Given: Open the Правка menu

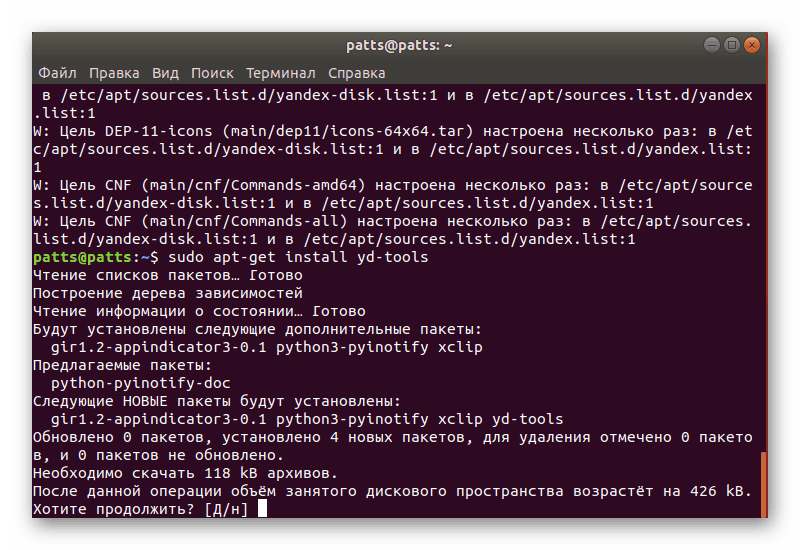Looking at the screenshot, I should (x=114, y=73).
